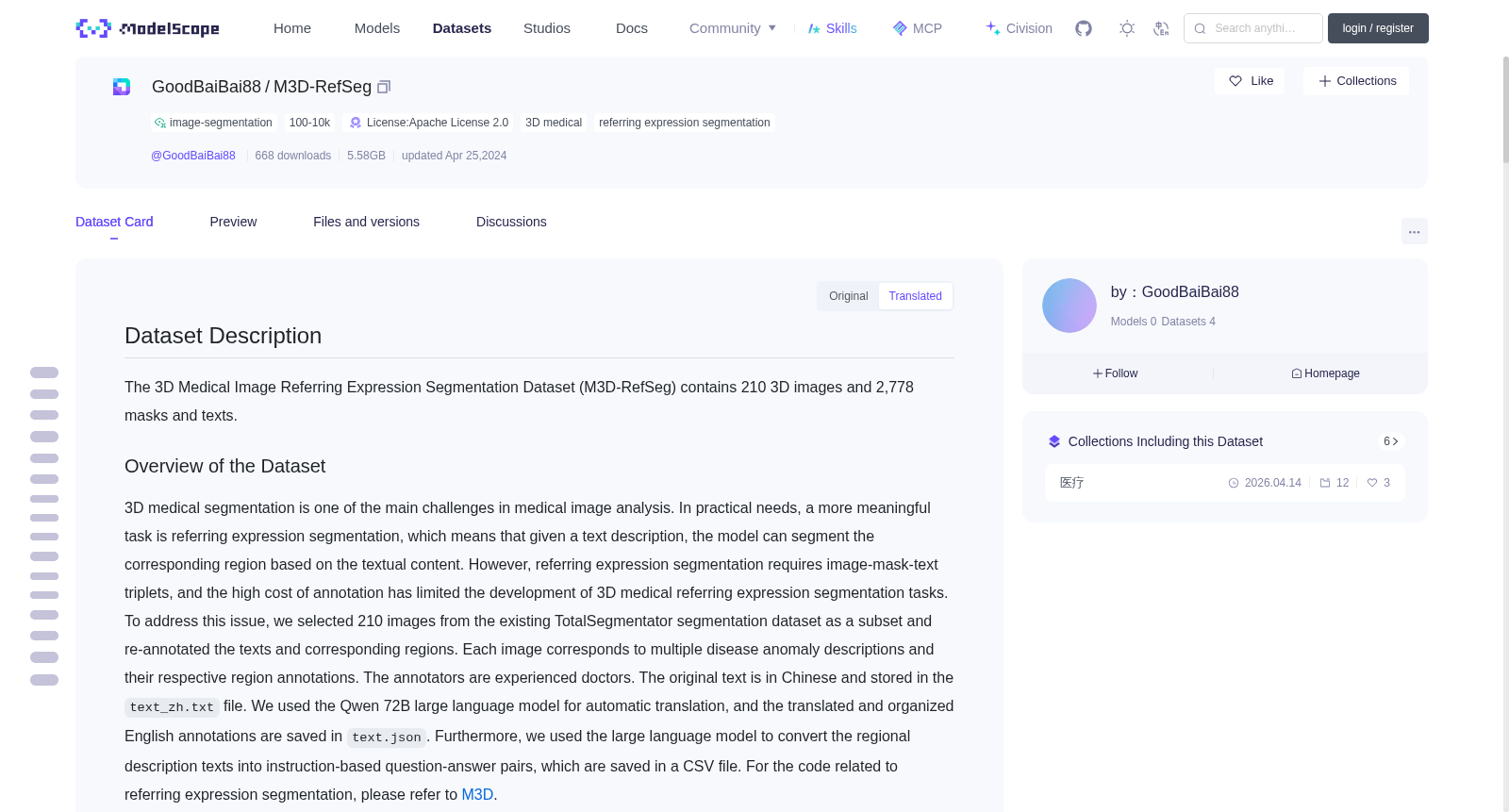Click the login / register button

[1378, 28]
